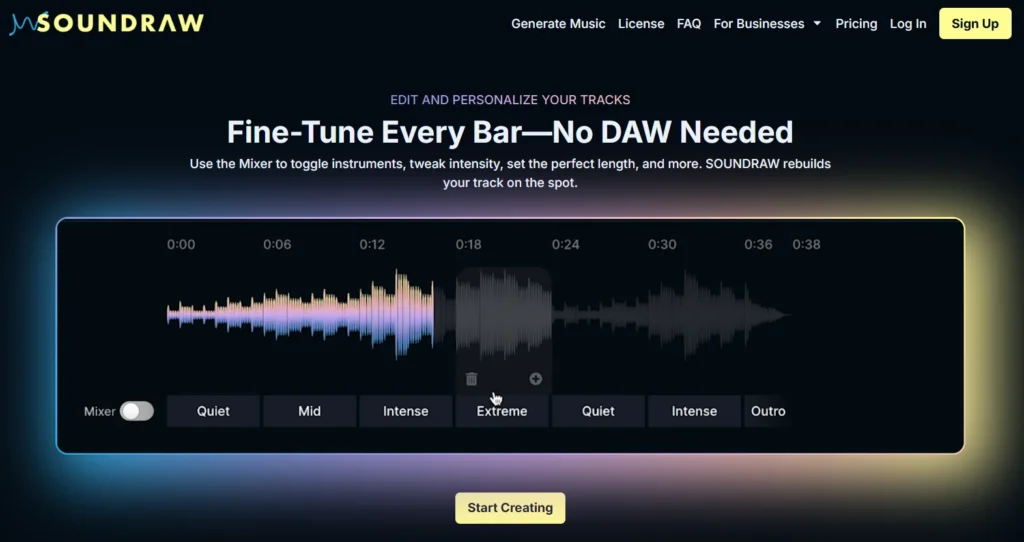Toggle the Mixer switch
This screenshot has width=1024, height=542.
tap(137, 411)
